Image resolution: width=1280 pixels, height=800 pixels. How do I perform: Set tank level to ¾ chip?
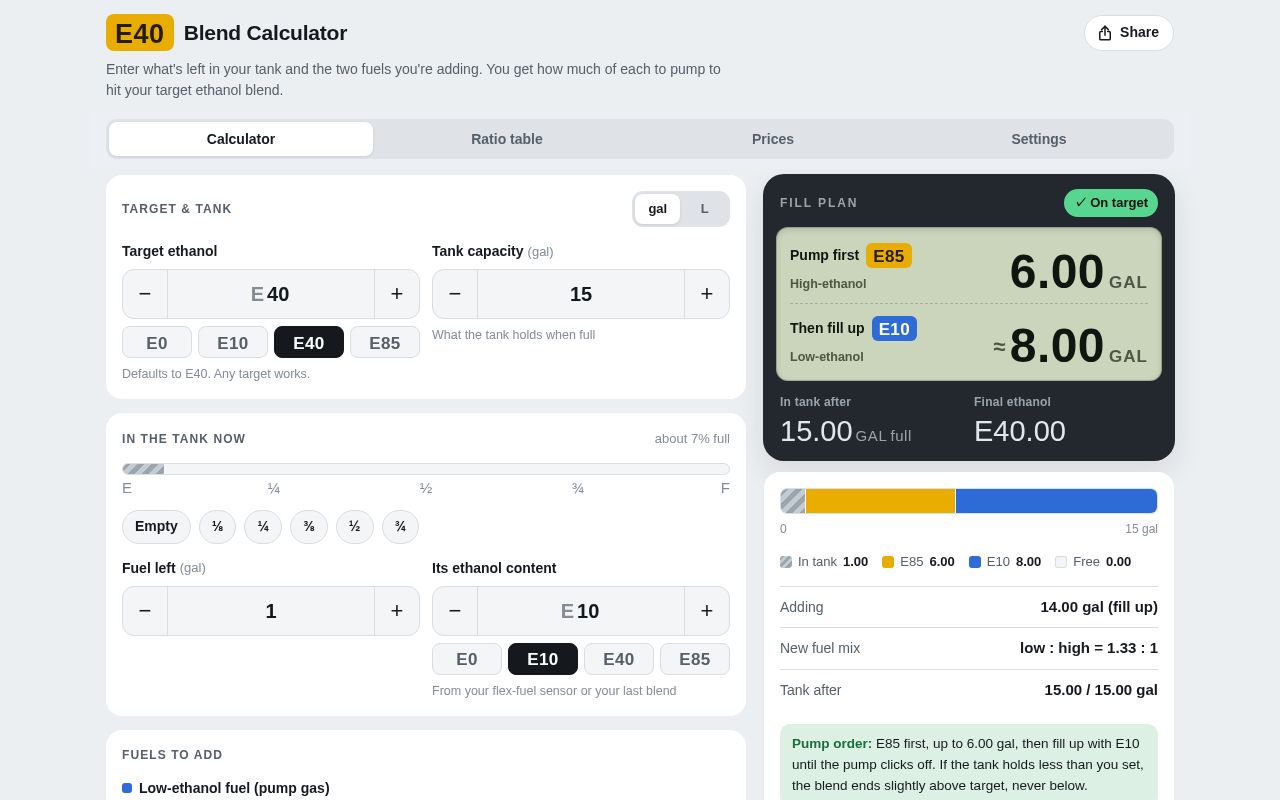pyautogui.click(x=400, y=527)
